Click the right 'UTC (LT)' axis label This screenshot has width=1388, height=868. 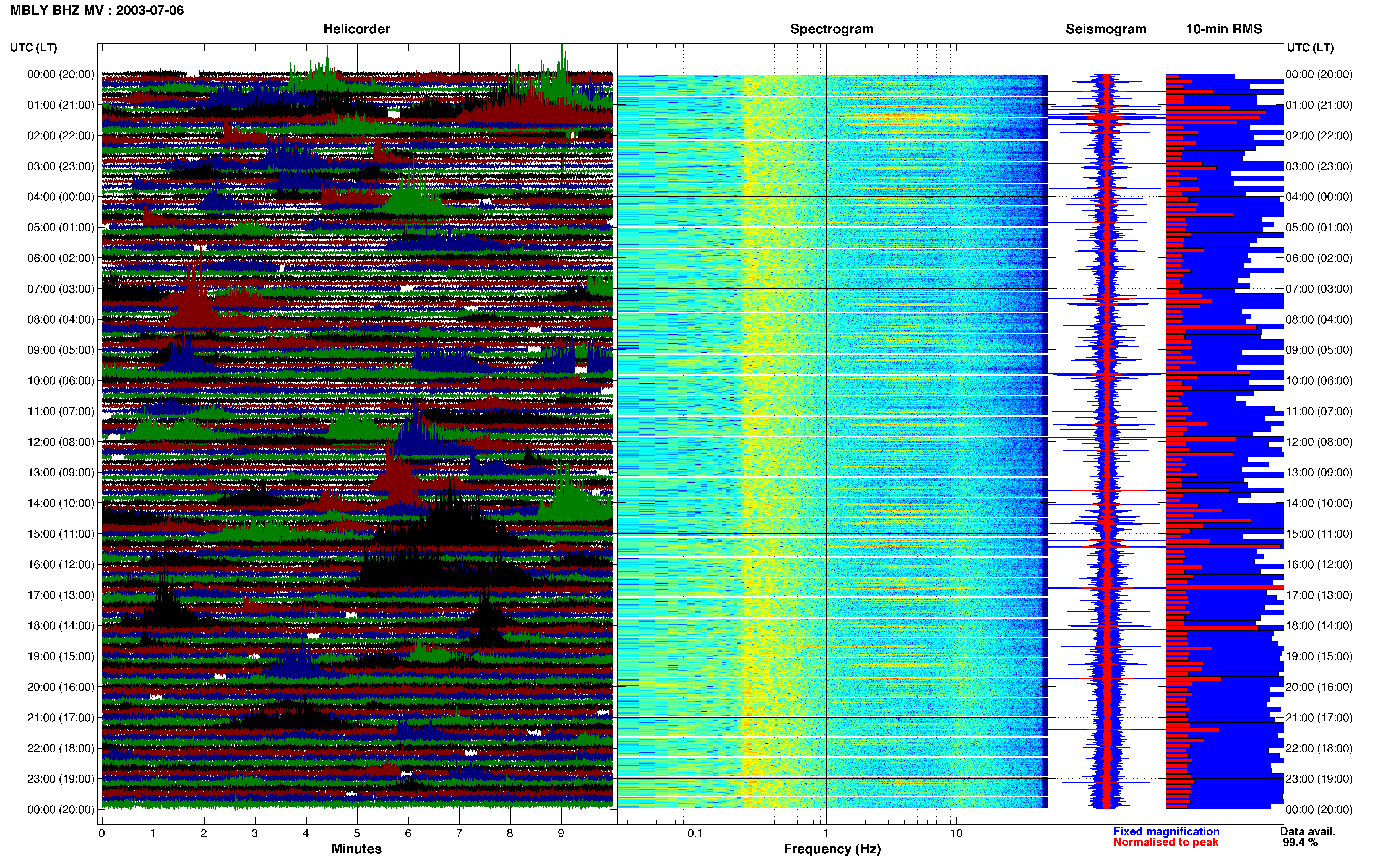click(x=1311, y=48)
